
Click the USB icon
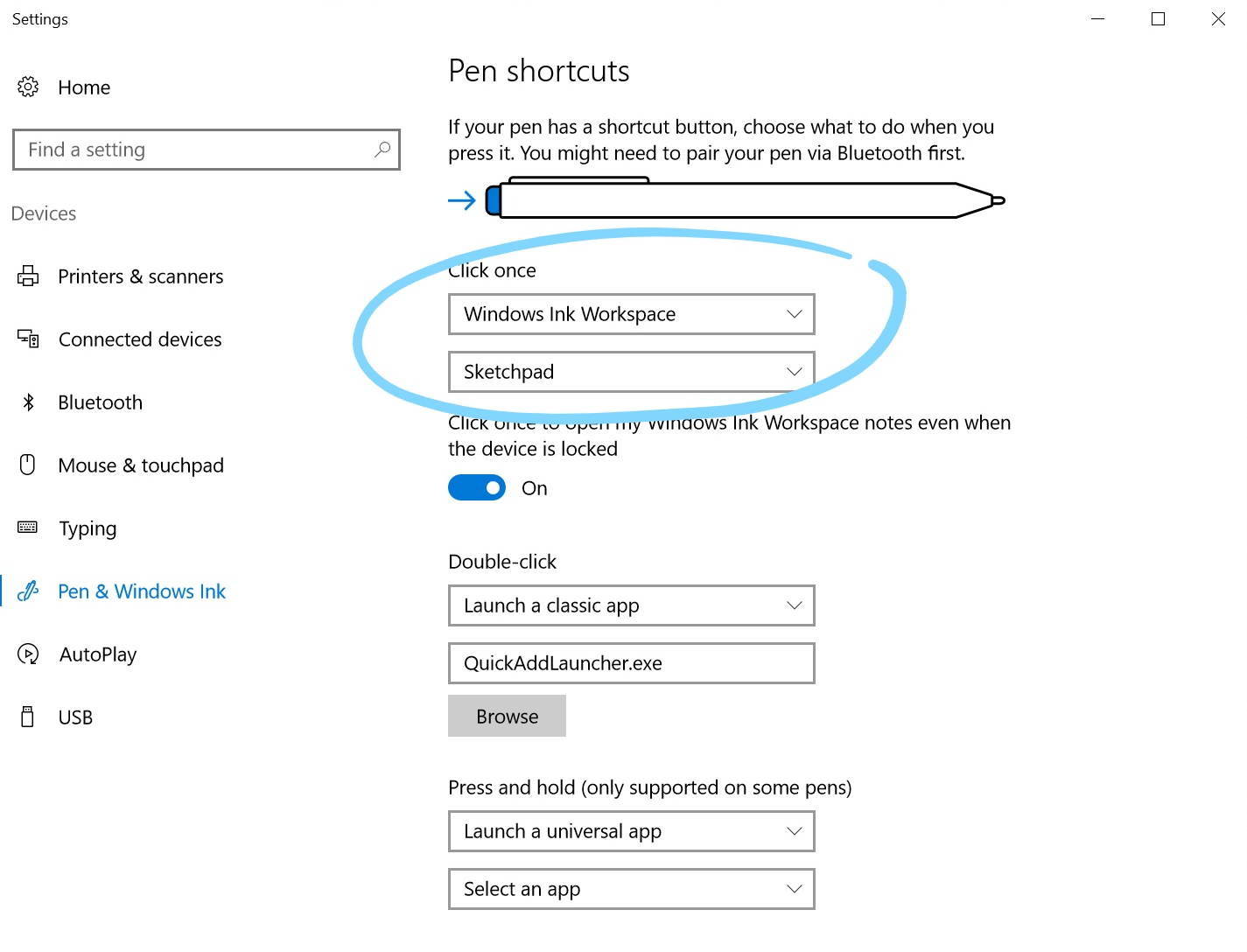[28, 717]
